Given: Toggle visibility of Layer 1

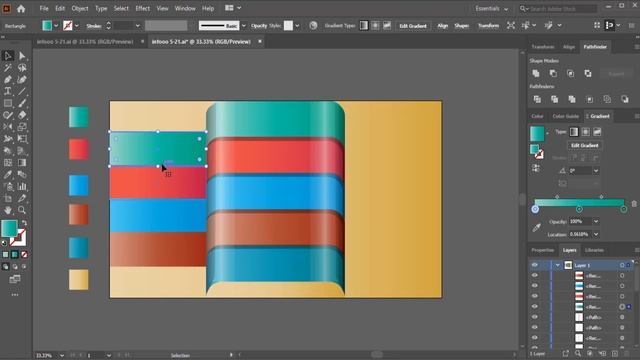Looking at the screenshot, I should pyautogui.click(x=535, y=265).
